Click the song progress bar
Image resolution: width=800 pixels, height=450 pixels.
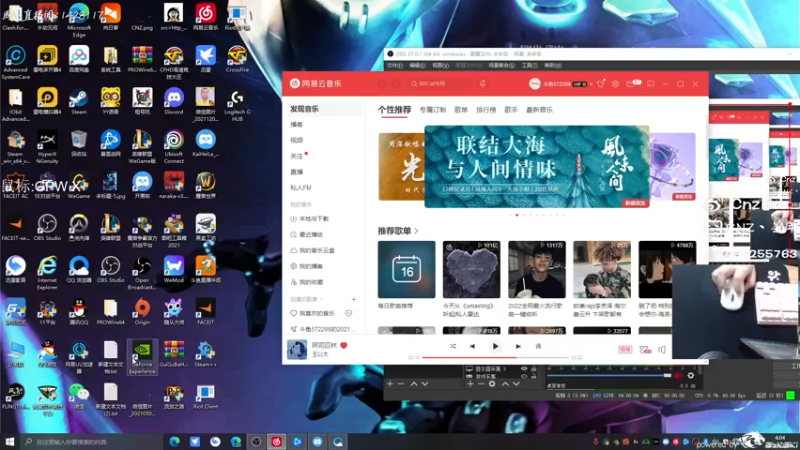pyautogui.click(x=495, y=358)
